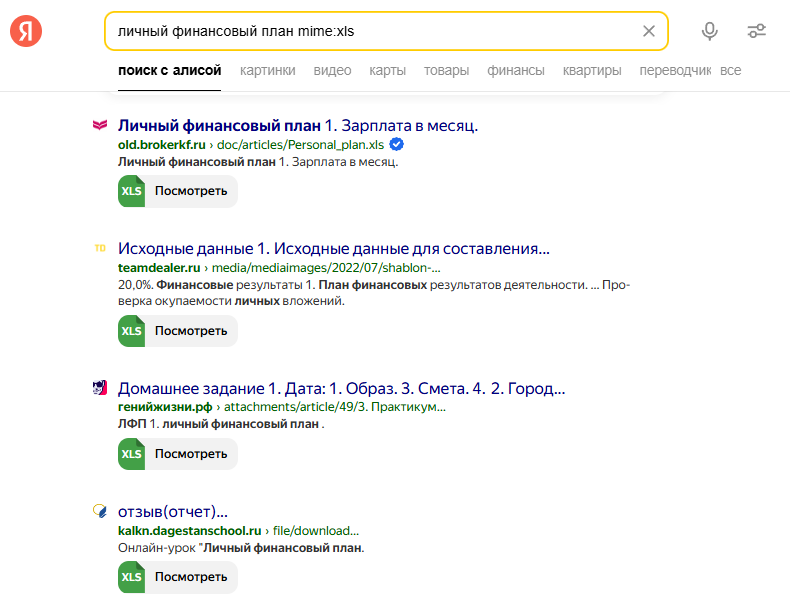This screenshot has height=612, width=790.
Task: Switch to the видео tab
Action: pyautogui.click(x=333, y=71)
